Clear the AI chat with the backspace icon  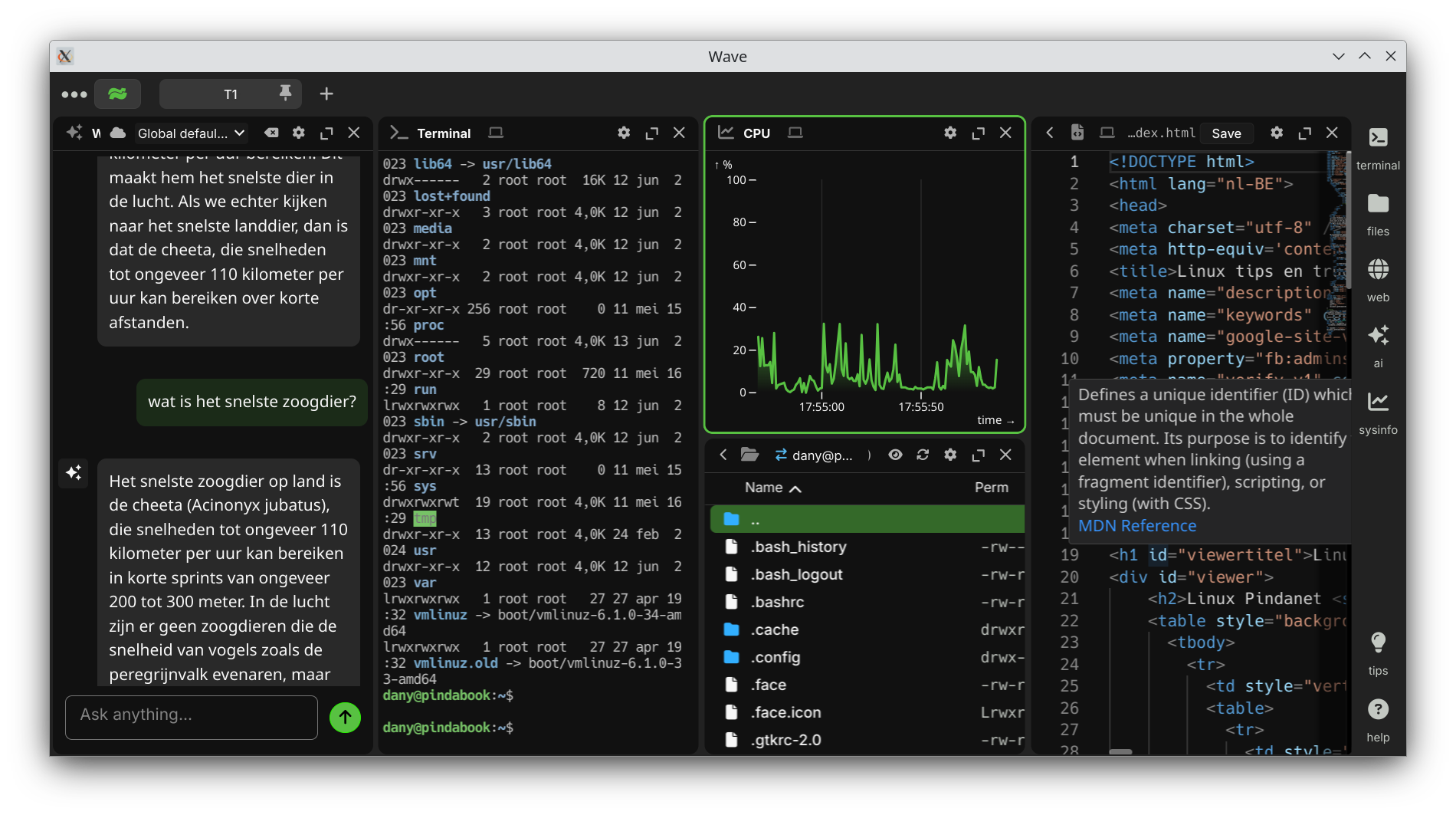coord(271,133)
